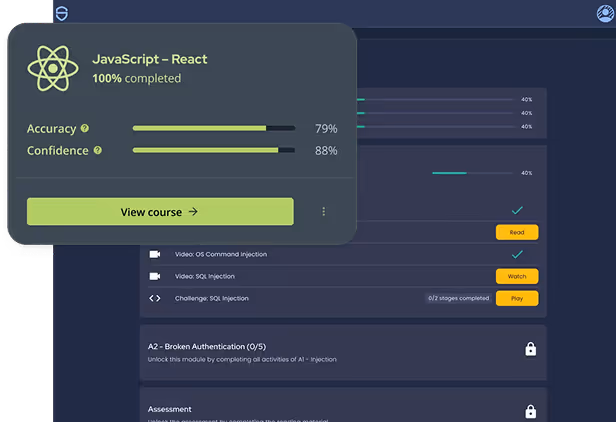Click the unlock module instruction text

point(242,360)
